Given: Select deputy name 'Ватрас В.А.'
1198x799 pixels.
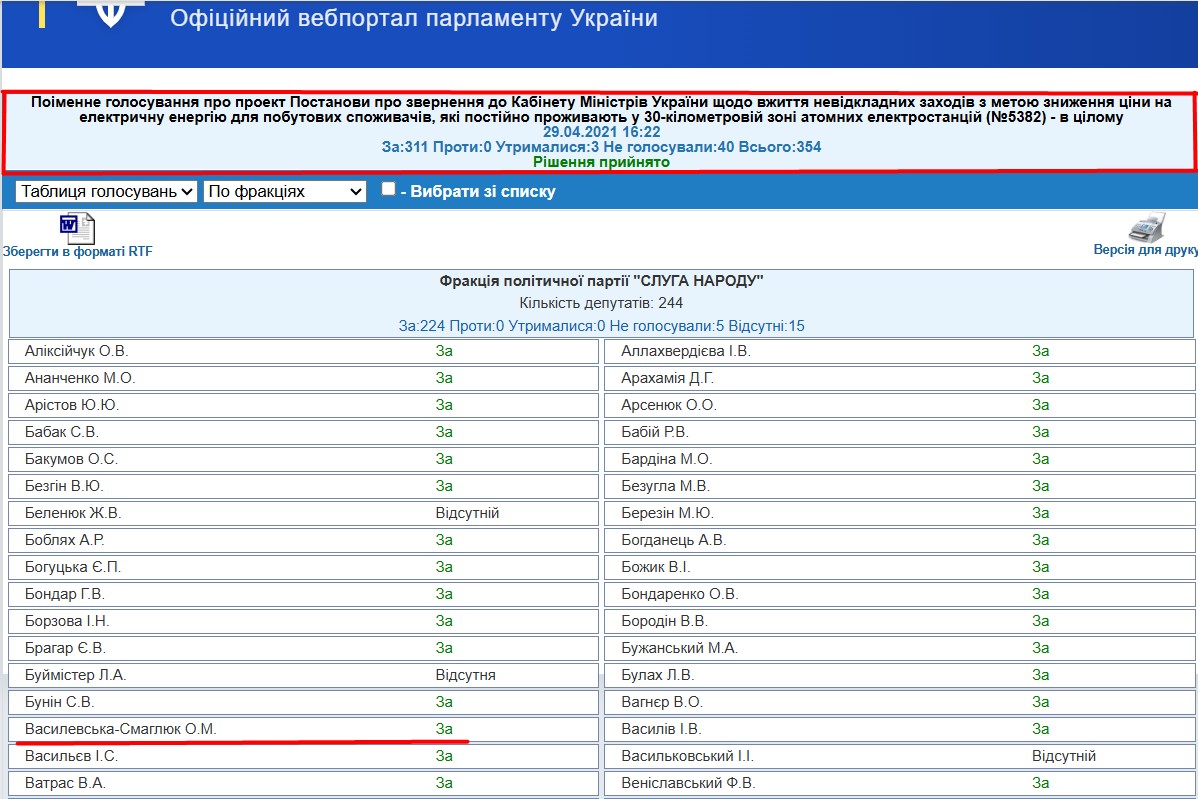Looking at the screenshot, I should (x=66, y=783).
